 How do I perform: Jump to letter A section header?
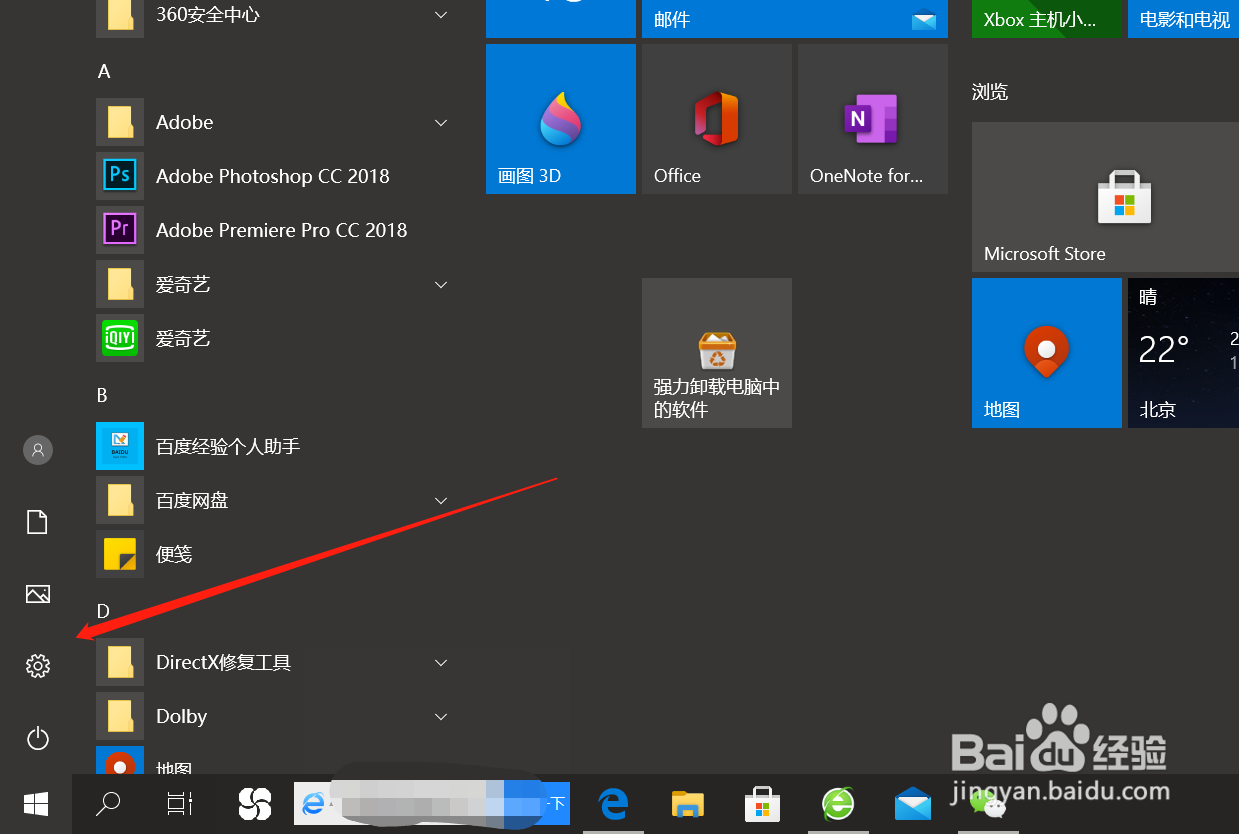click(x=104, y=72)
